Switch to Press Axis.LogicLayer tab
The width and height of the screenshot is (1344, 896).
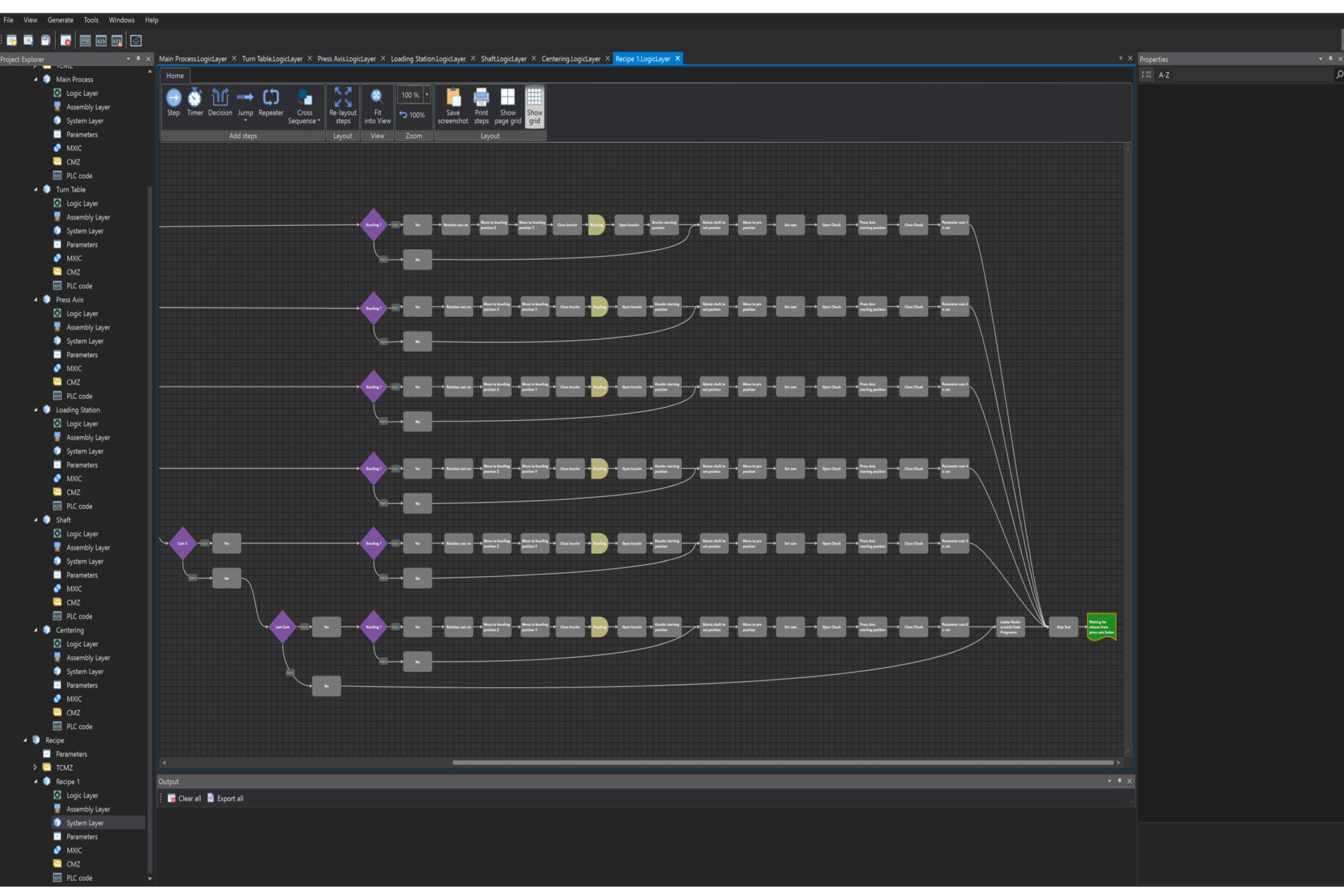tap(346, 59)
